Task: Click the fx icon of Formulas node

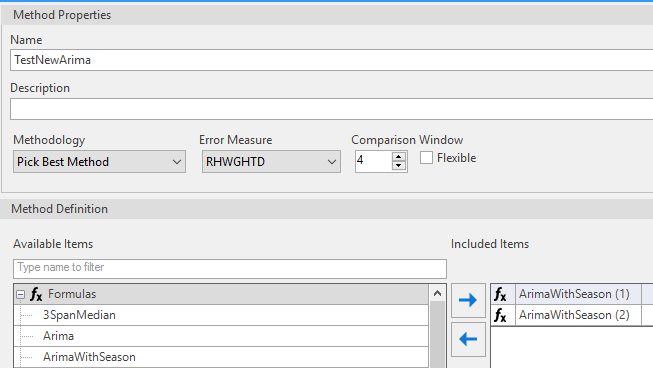Action: point(36,294)
